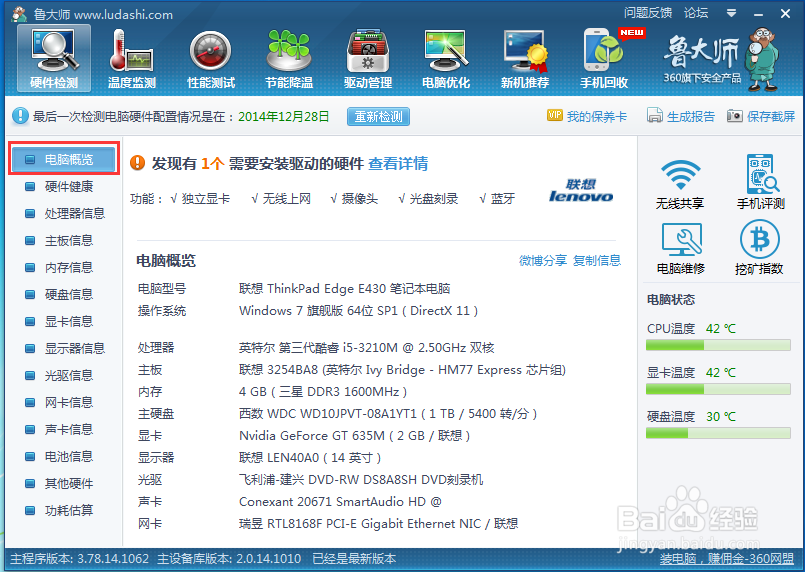
Task: Open the 节能降温 energy saving tool
Action: (289, 59)
